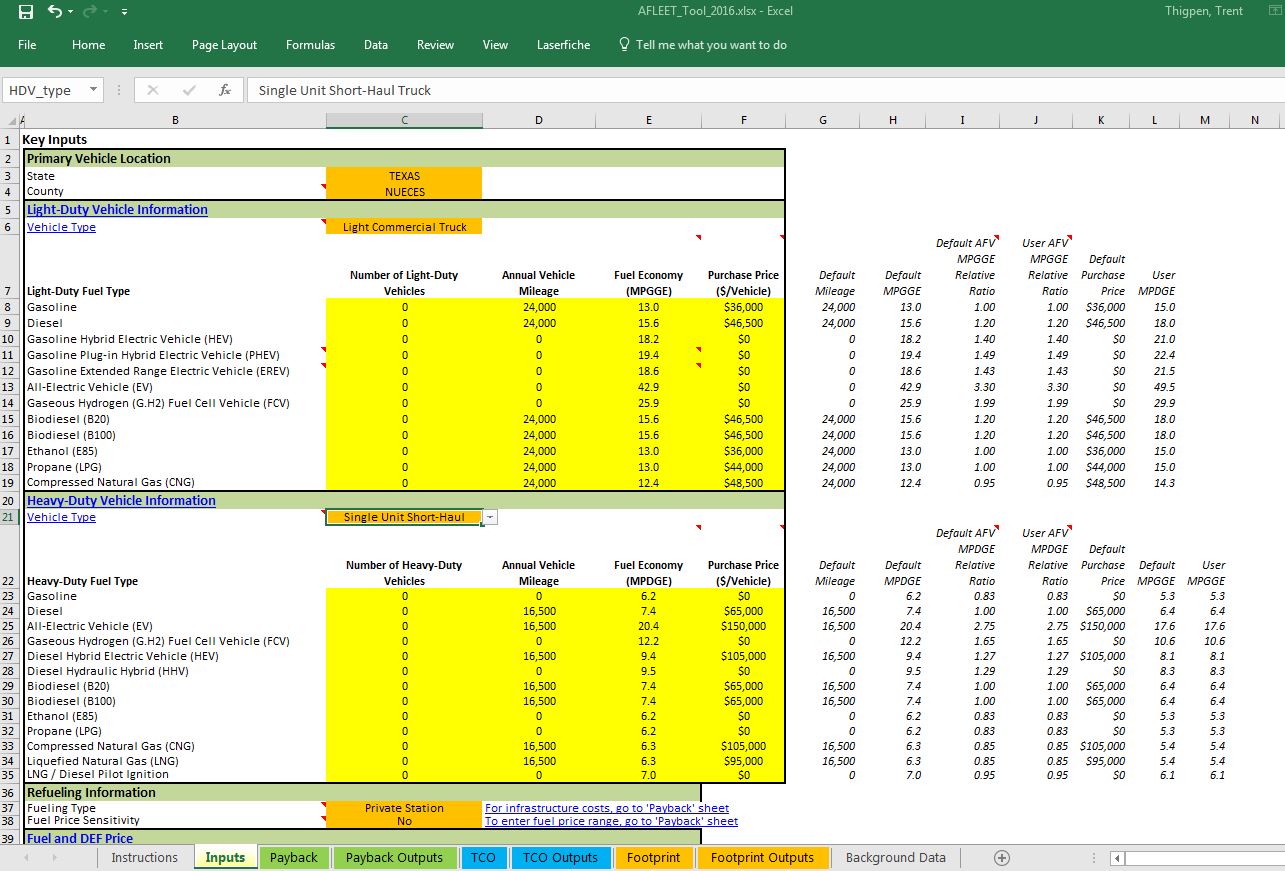The height and width of the screenshot is (871, 1285).
Task: Switch to the Home ribbon tab
Action: [x=88, y=45]
